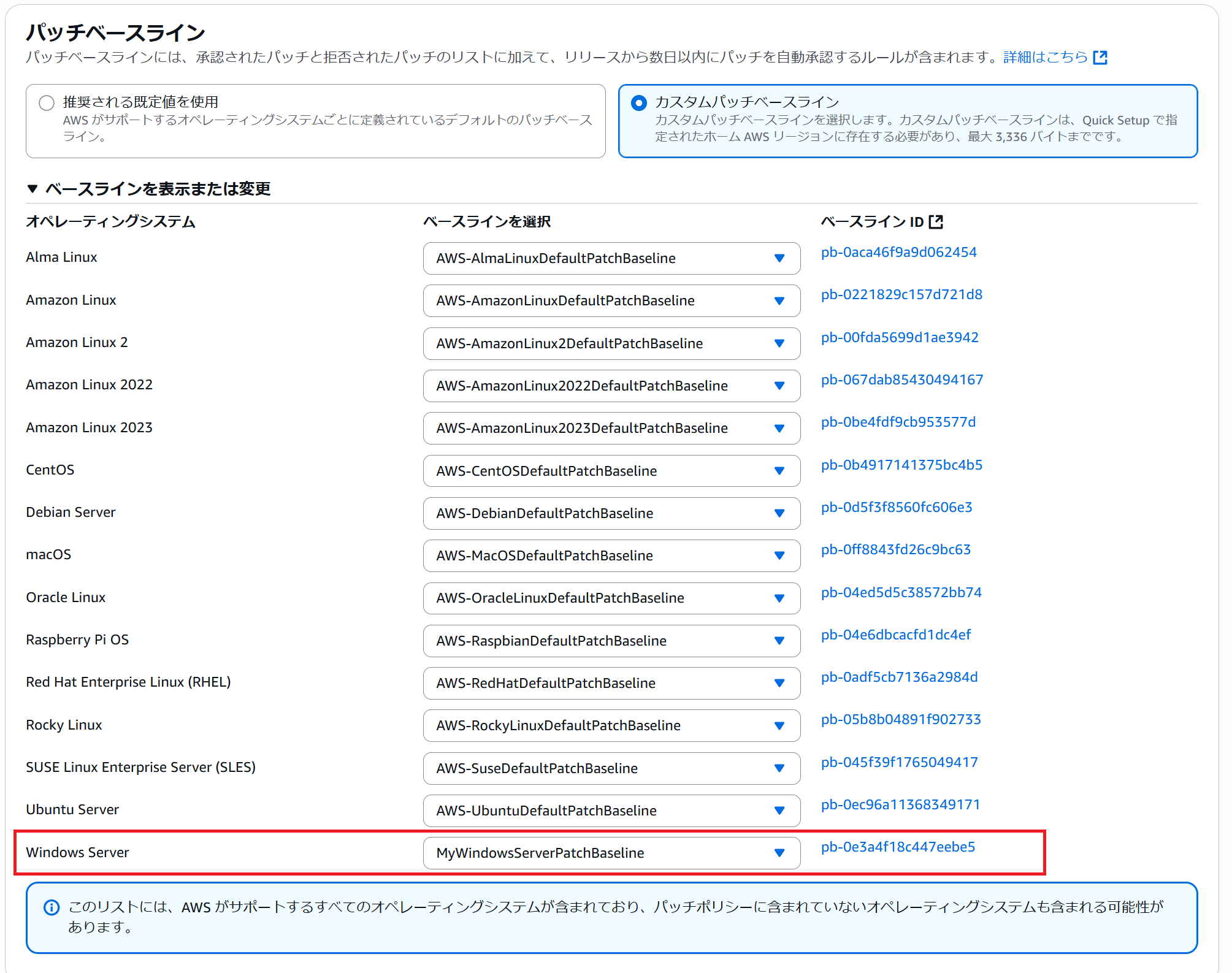Viewport: 1232px width, 973px height.
Task: Click external link icon beside 詳細はこちら
Action: tap(1100, 58)
